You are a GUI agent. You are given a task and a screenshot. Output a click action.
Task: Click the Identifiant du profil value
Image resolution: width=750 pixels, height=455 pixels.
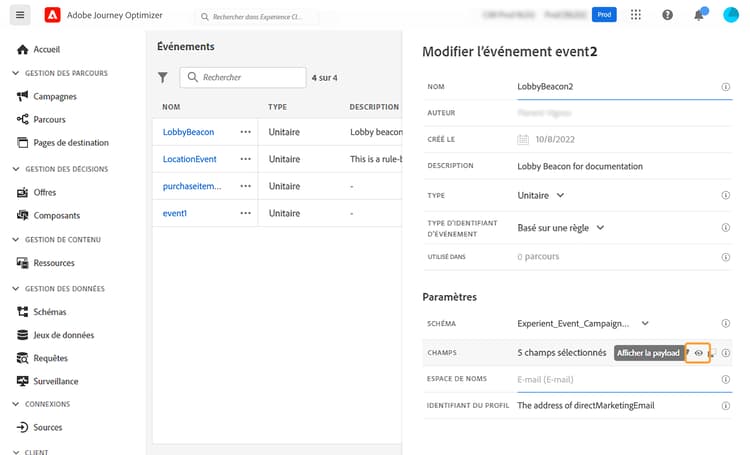pos(586,405)
